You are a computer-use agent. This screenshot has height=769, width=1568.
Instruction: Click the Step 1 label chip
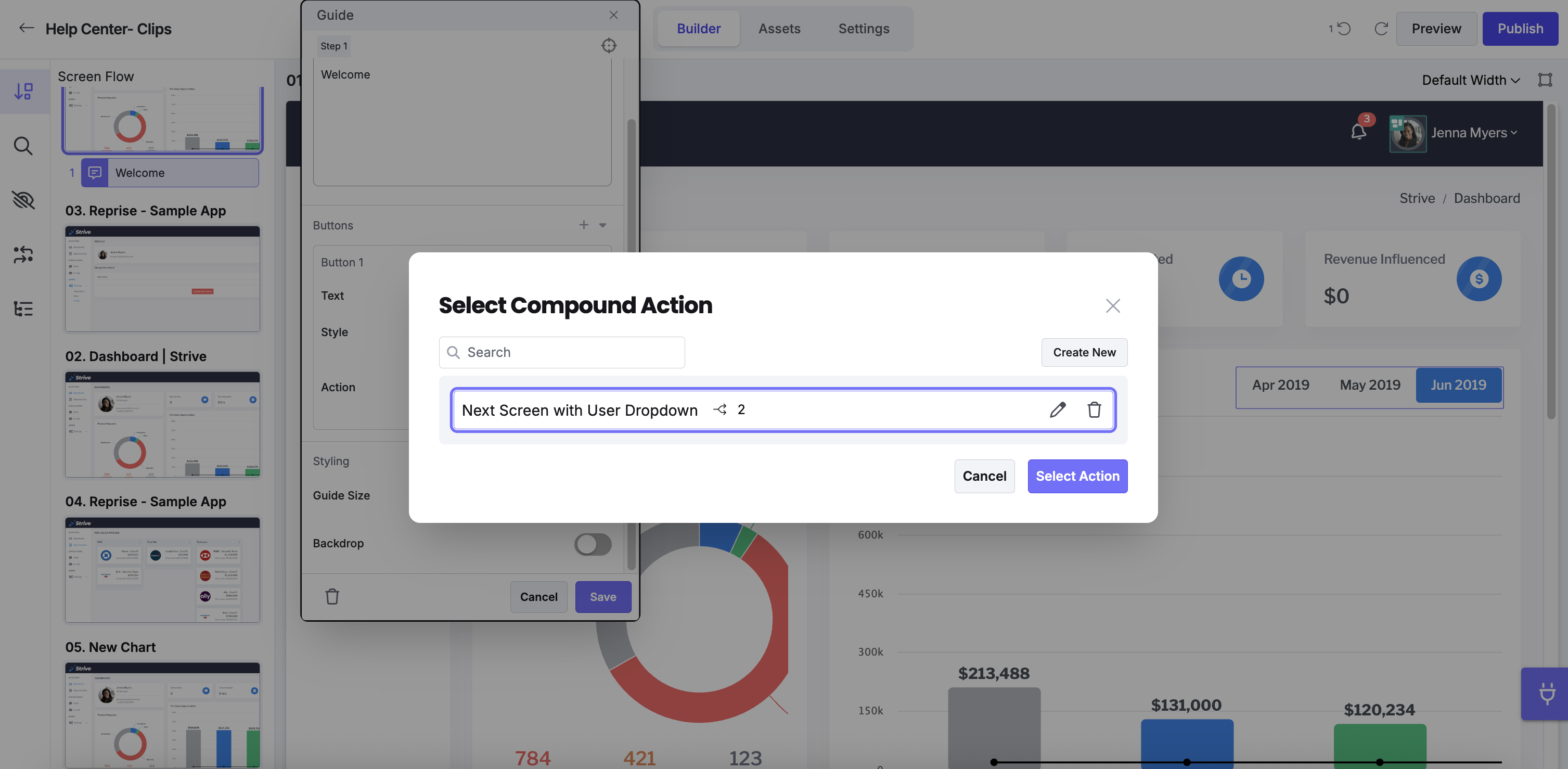coord(333,46)
